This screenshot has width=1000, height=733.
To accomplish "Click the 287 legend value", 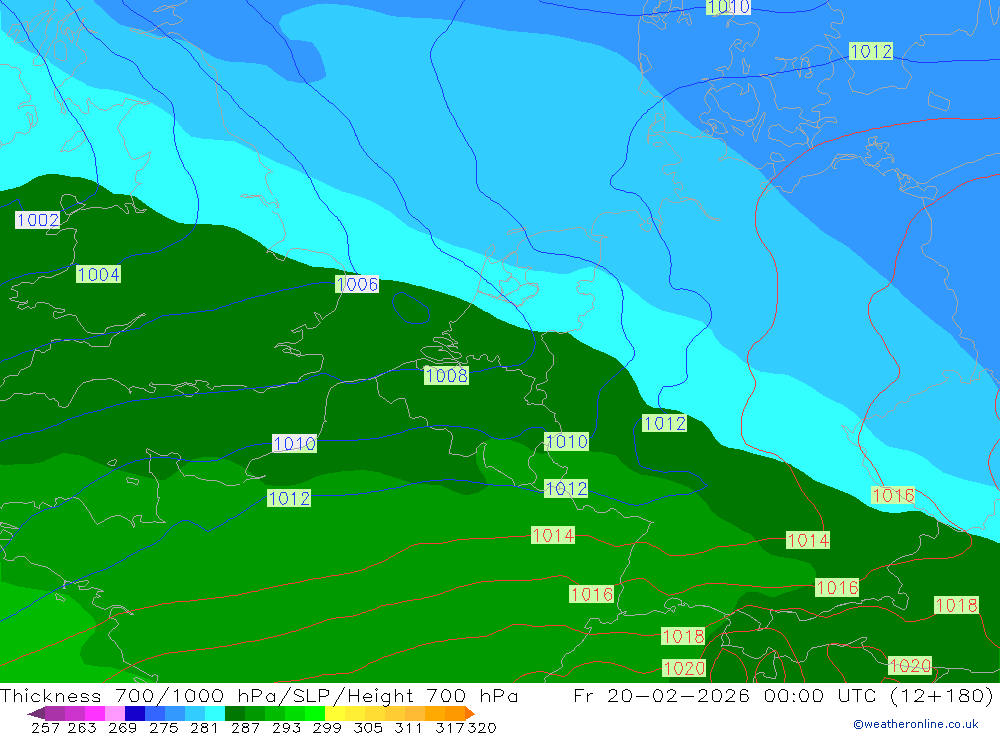I will click(x=245, y=727).
